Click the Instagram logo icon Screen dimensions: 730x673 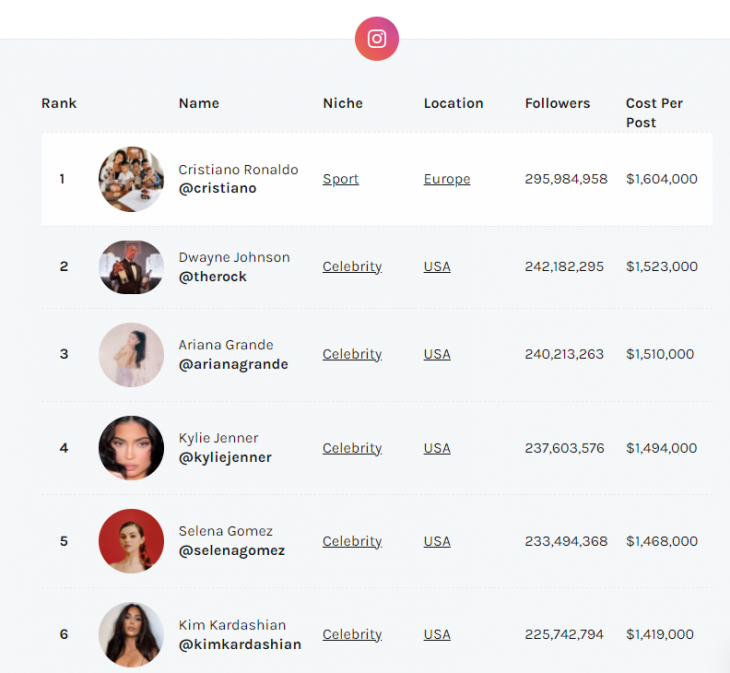pyautogui.click(x=377, y=39)
